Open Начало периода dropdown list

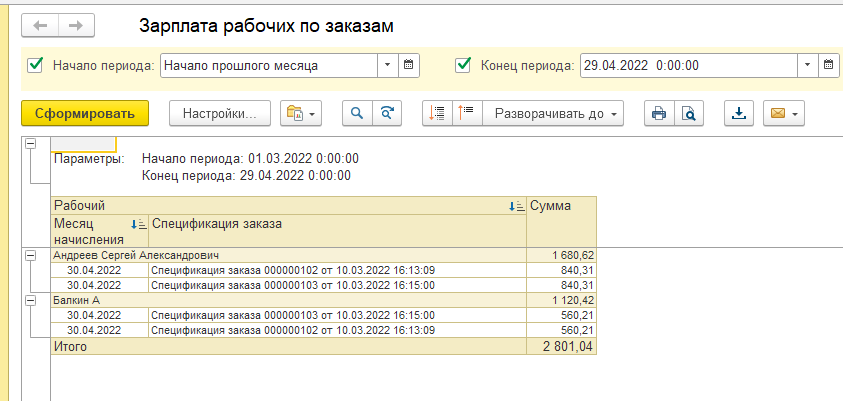click(388, 66)
